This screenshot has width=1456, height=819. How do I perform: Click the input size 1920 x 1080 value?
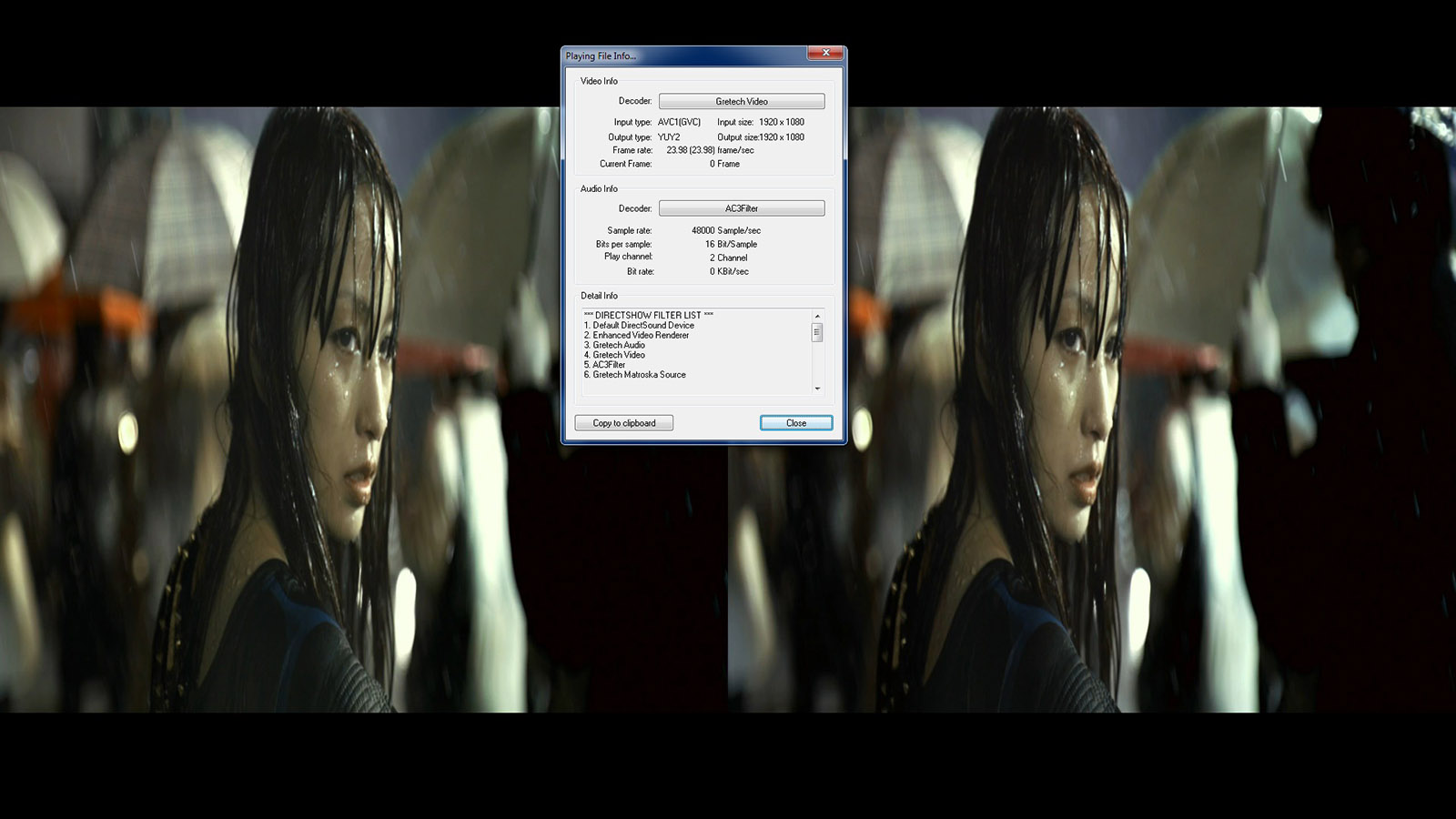pos(782,122)
